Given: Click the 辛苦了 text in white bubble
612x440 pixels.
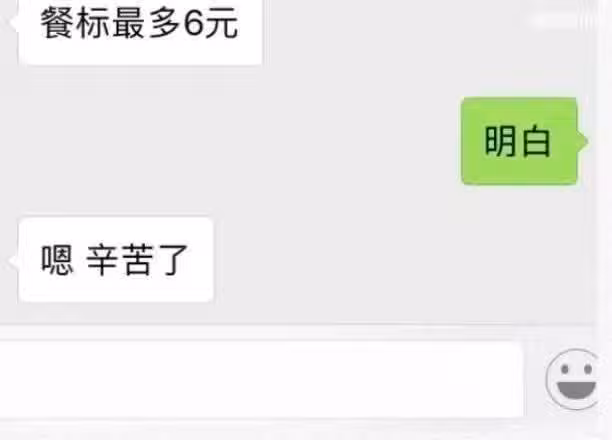Looking at the screenshot, I should click(137, 260).
